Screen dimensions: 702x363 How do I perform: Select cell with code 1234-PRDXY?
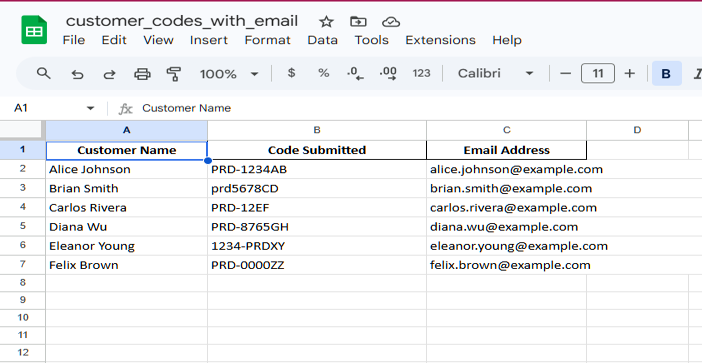click(317, 246)
